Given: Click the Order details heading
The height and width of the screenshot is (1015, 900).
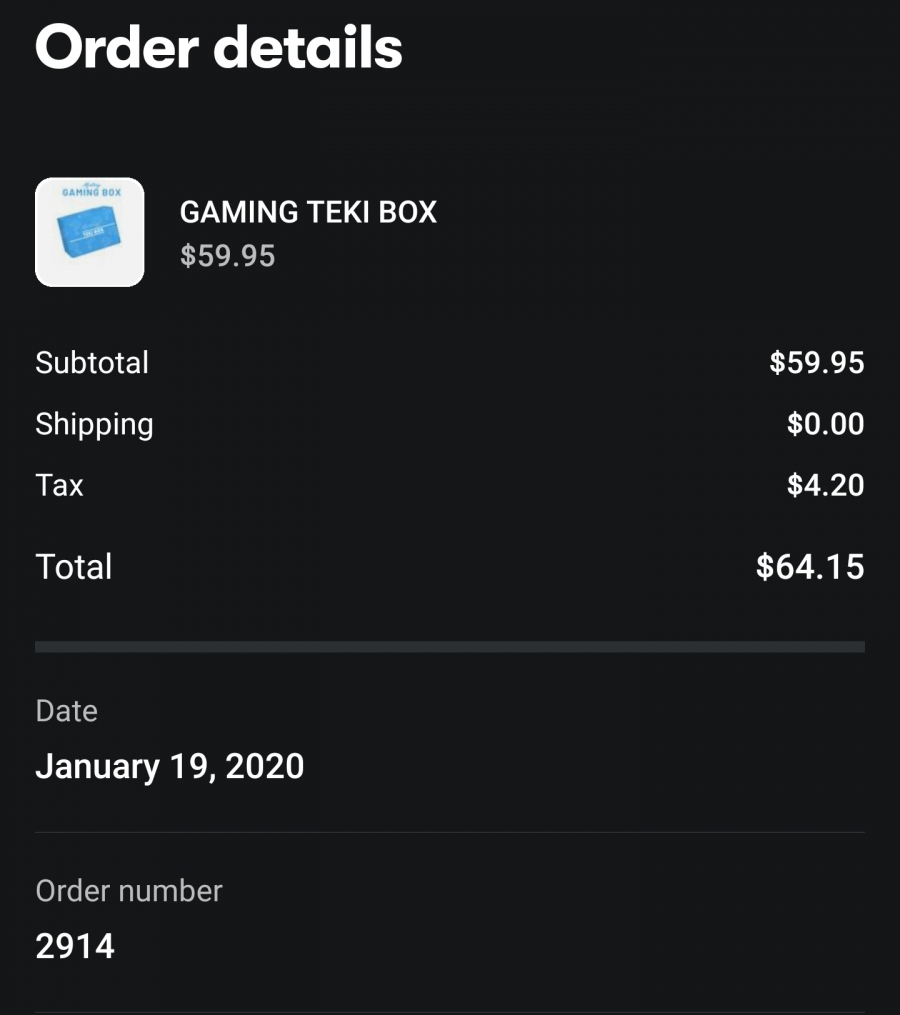Looking at the screenshot, I should click(219, 47).
